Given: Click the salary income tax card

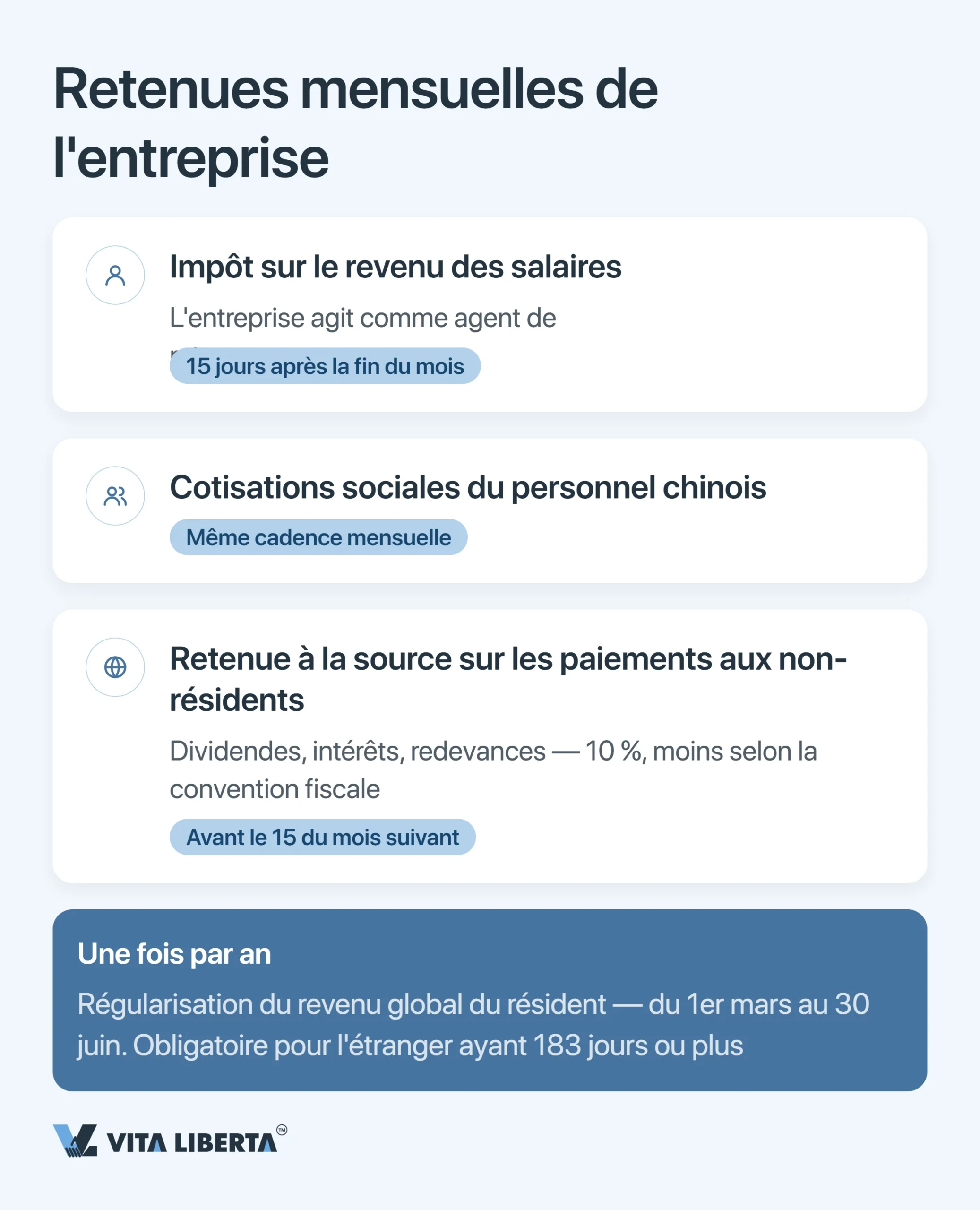Looking at the screenshot, I should 490,314.
